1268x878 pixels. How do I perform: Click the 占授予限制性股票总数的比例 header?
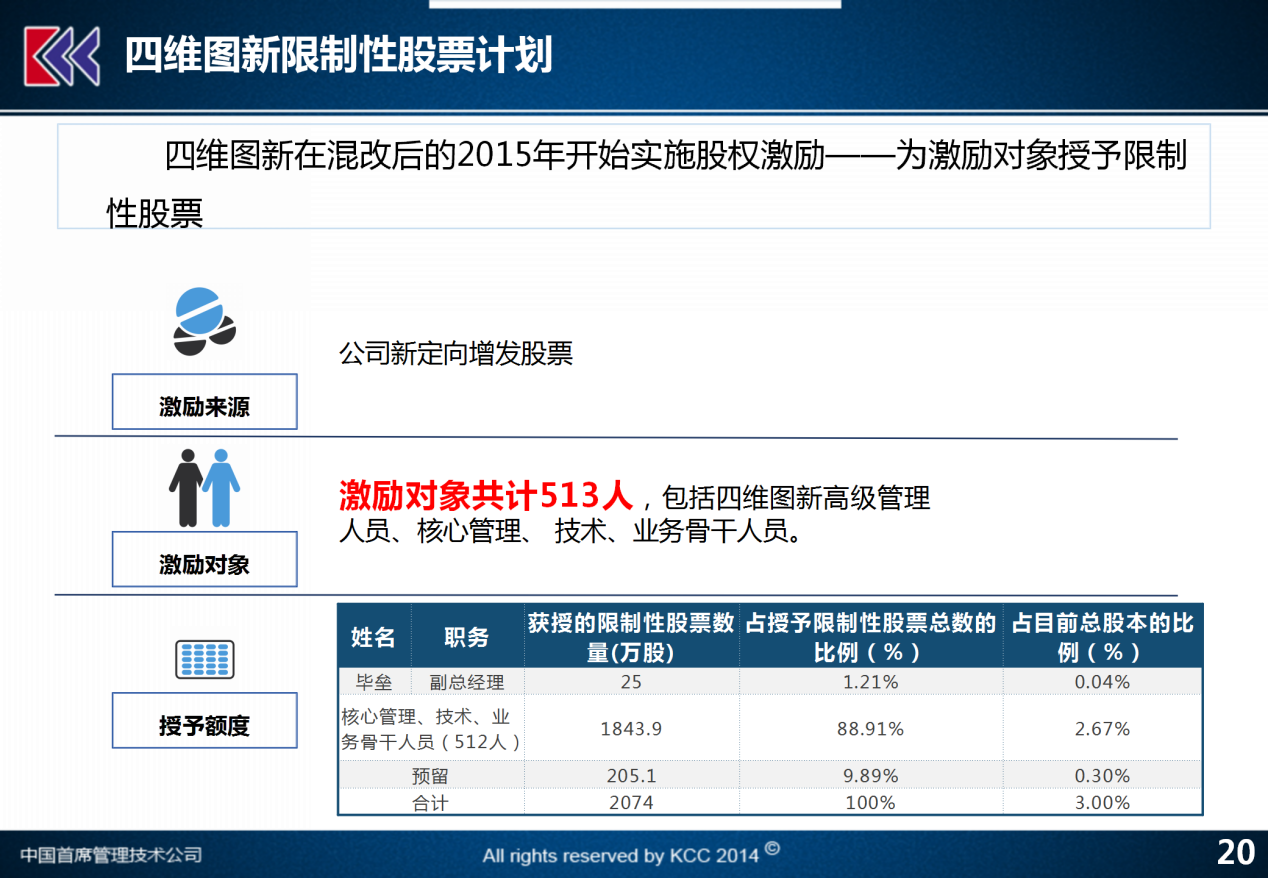(870, 637)
